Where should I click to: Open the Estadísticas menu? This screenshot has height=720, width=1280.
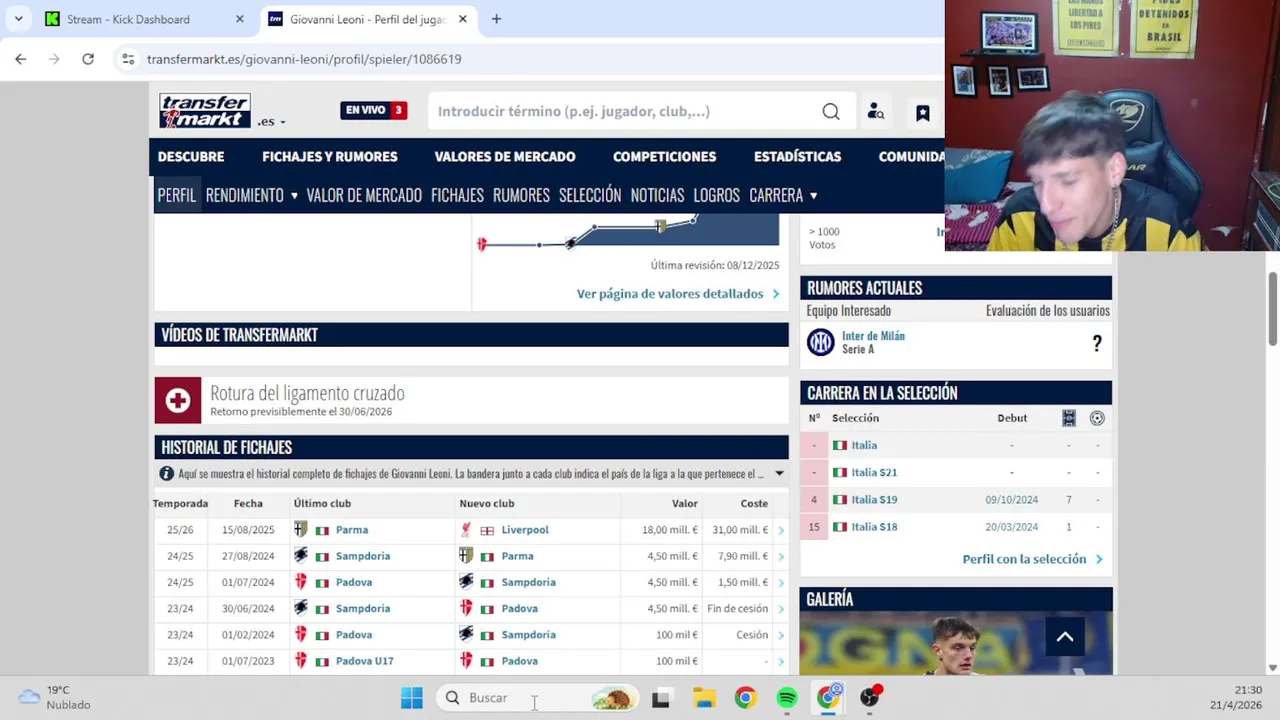(797, 157)
